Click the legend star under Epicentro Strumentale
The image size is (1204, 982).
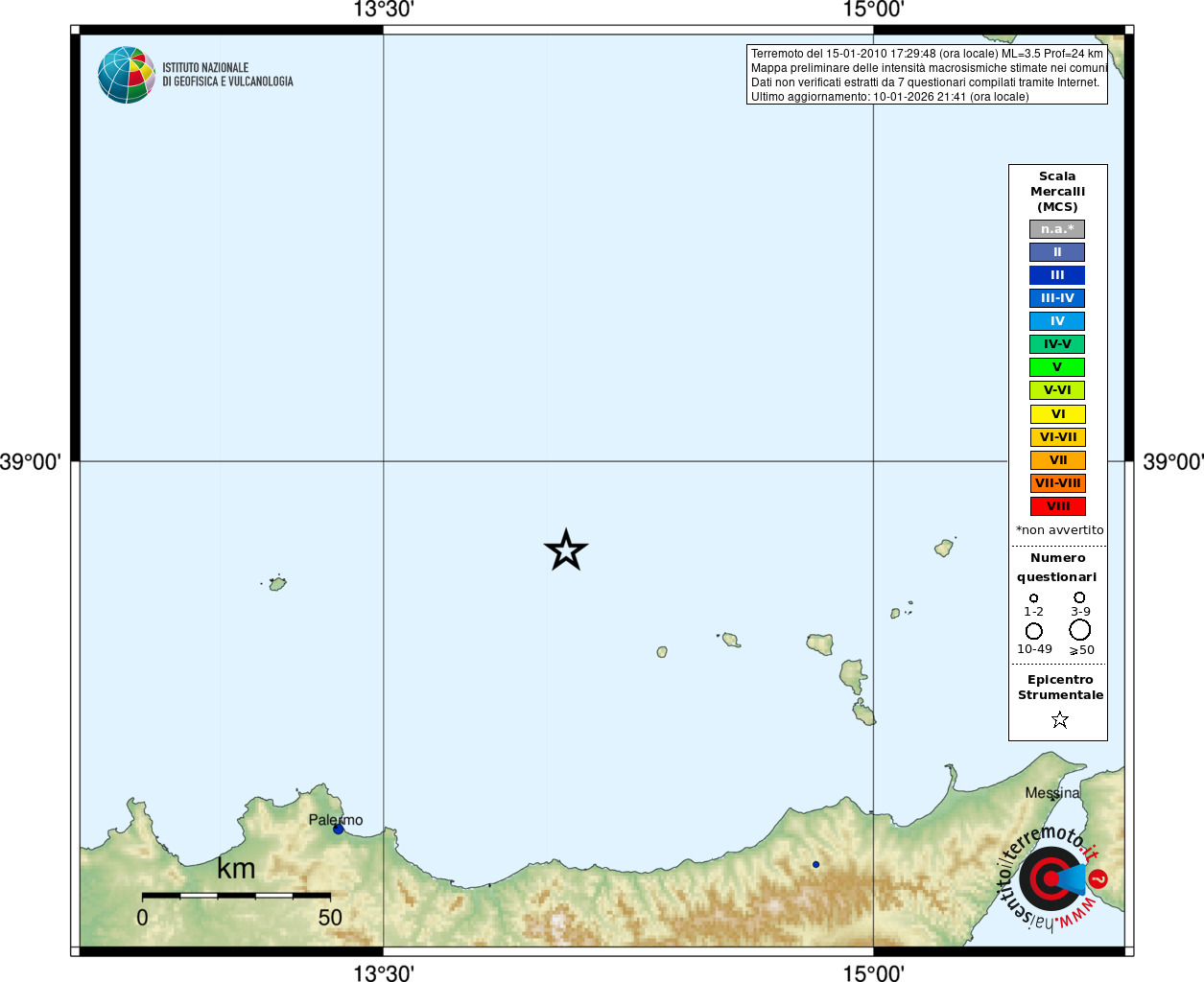[x=1060, y=719]
